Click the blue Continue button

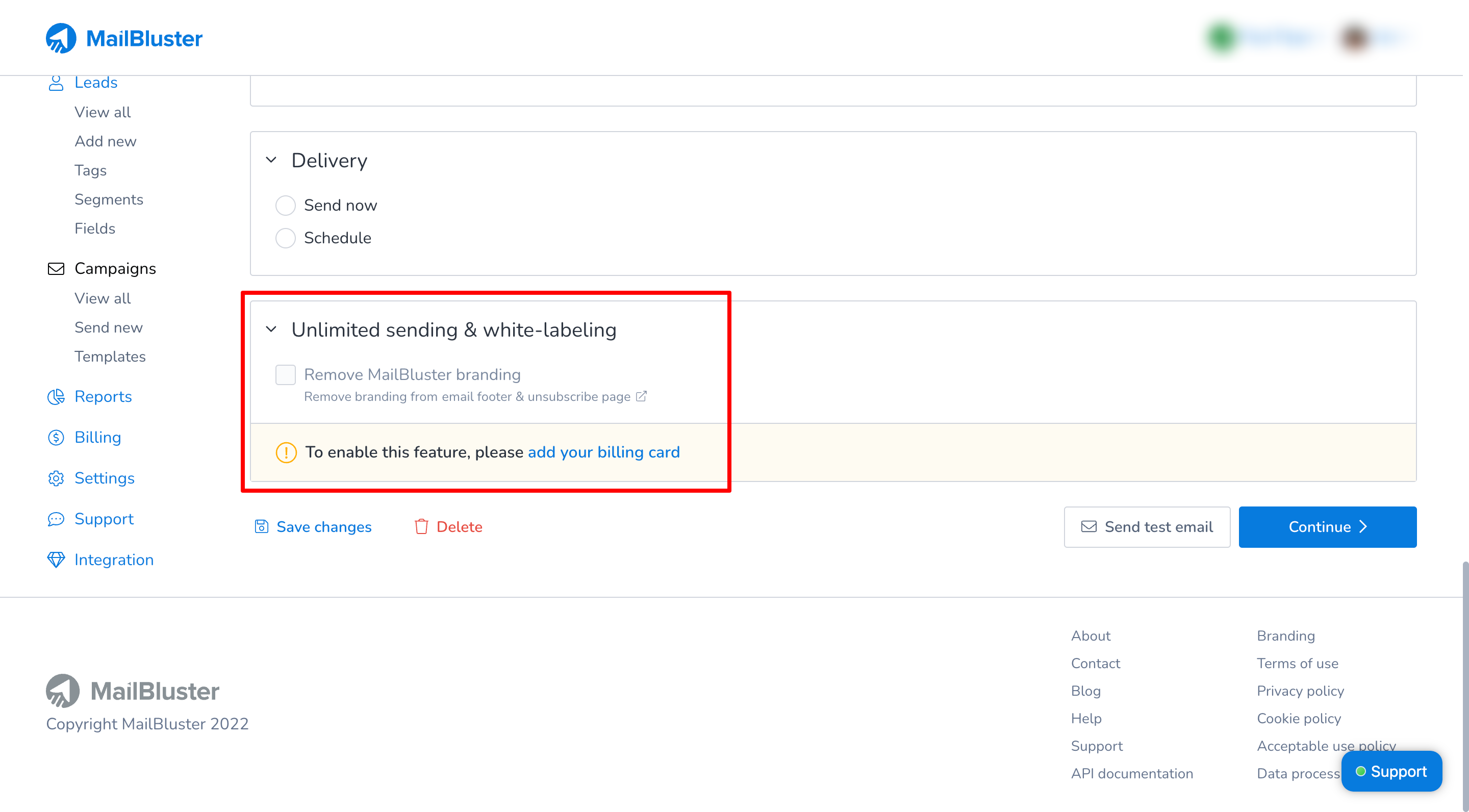[1327, 527]
